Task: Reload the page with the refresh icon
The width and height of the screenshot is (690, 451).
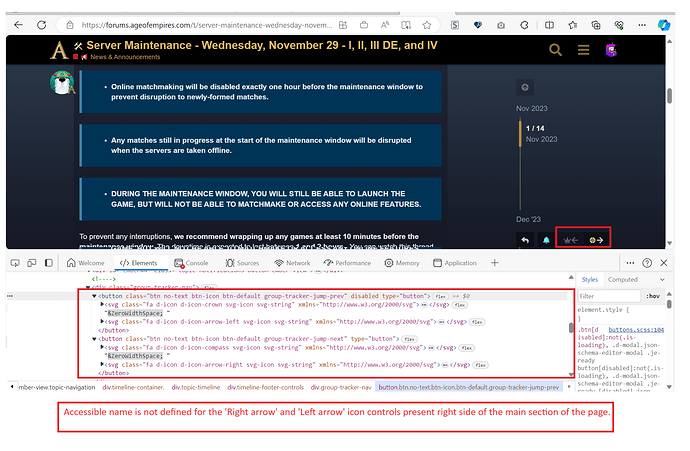Action: coord(41,25)
